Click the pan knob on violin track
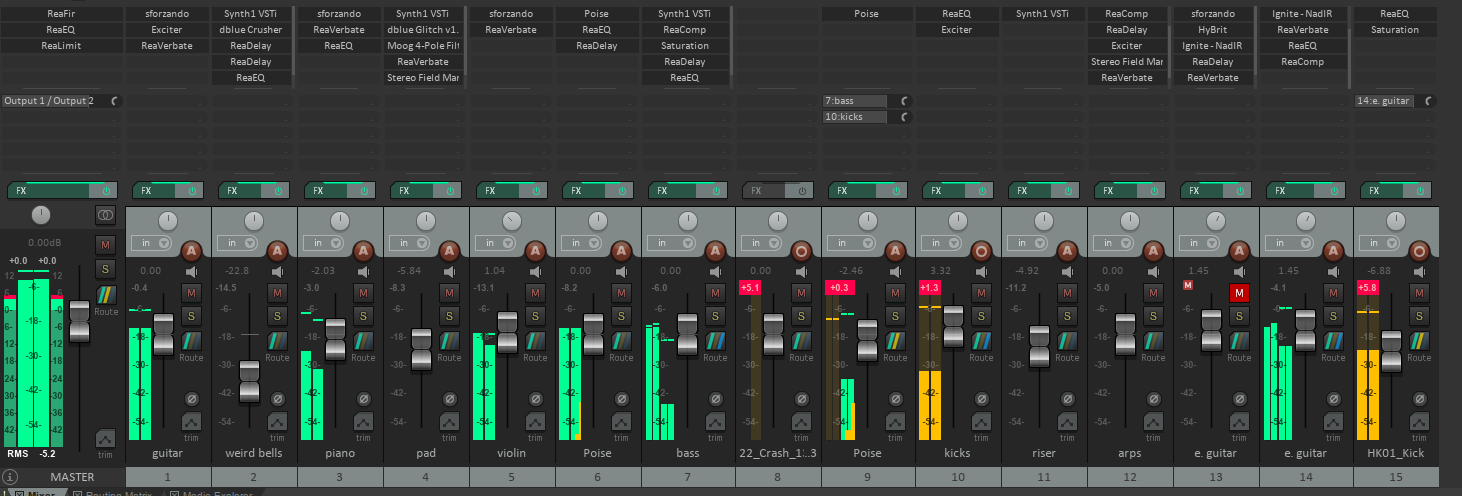1462x496 pixels. click(511, 220)
